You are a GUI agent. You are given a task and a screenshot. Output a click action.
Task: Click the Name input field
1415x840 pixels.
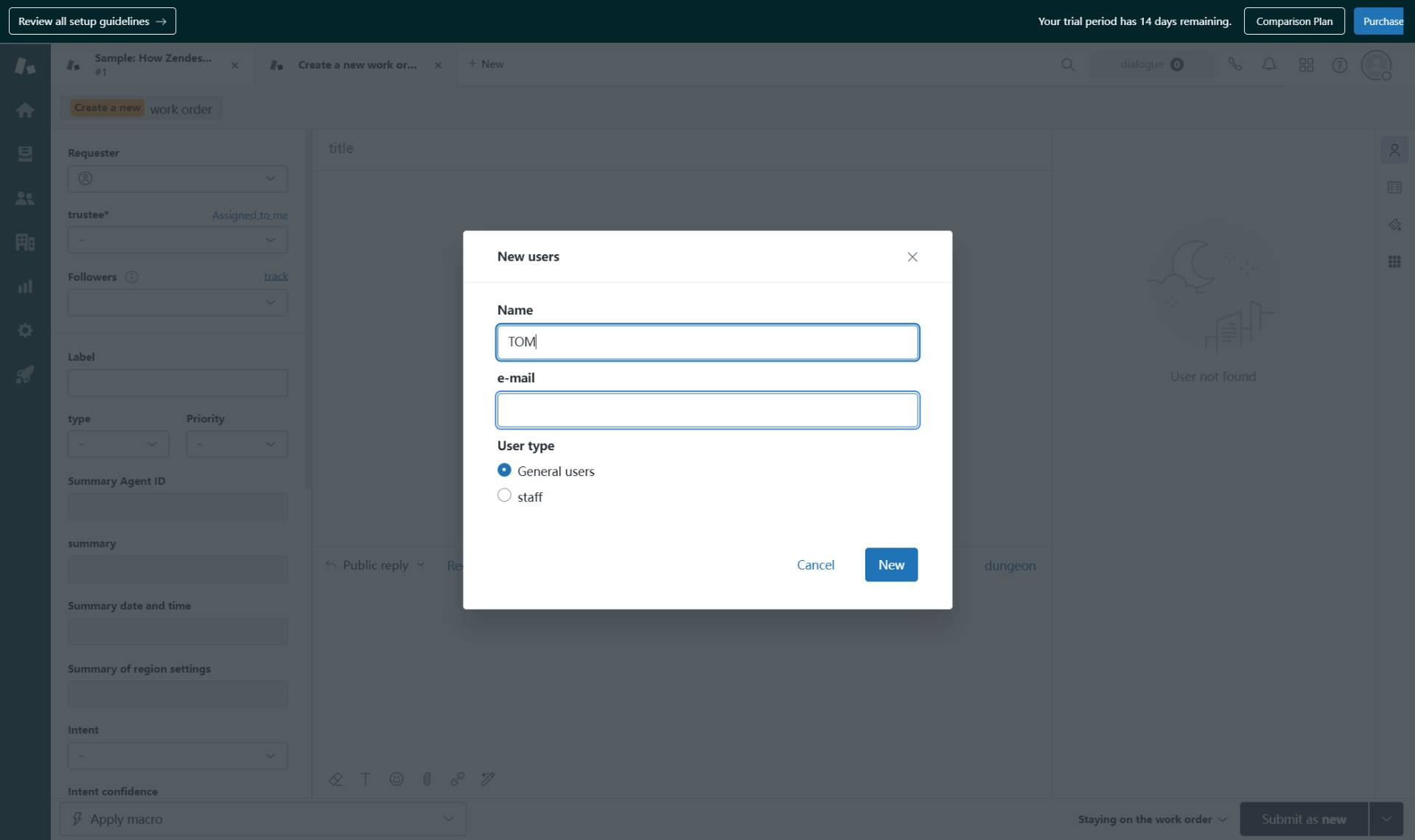pos(707,342)
